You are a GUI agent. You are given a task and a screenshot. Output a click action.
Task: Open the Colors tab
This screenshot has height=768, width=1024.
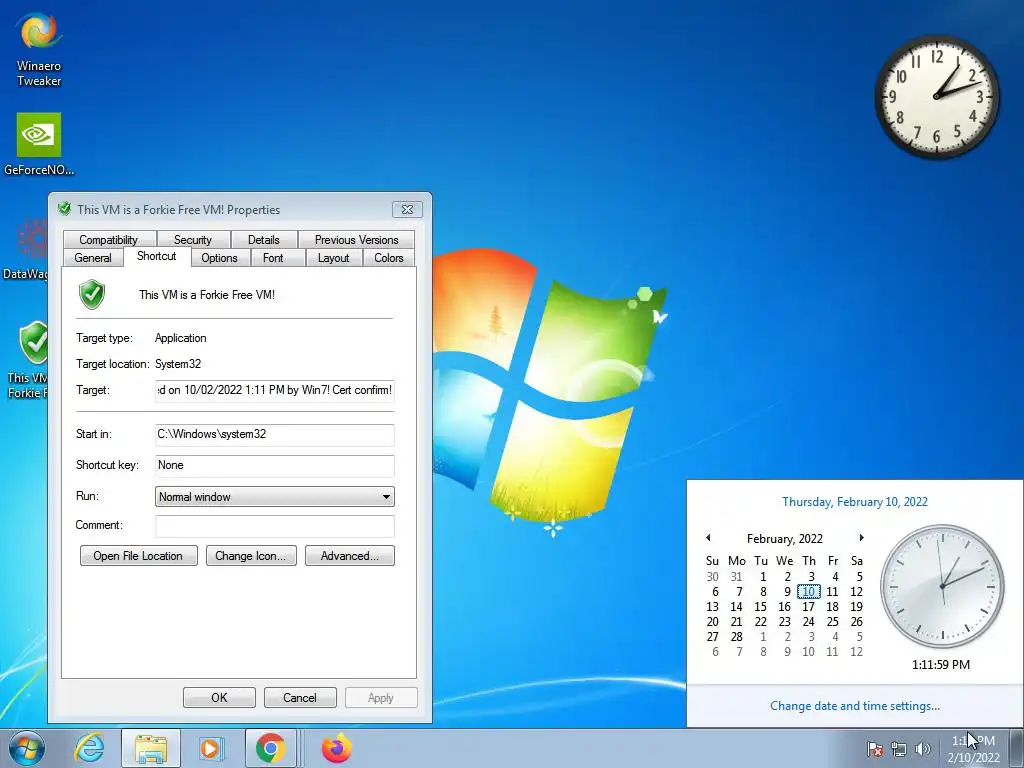(x=389, y=258)
